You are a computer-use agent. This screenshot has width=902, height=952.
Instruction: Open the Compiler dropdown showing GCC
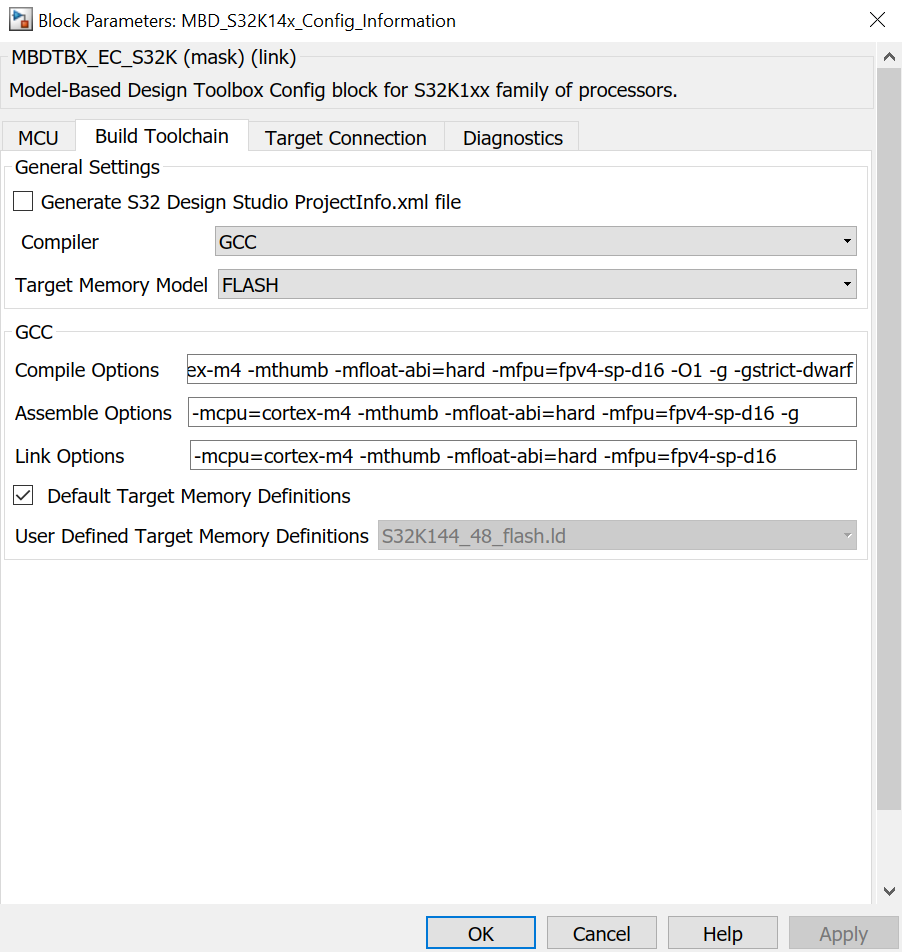536,241
